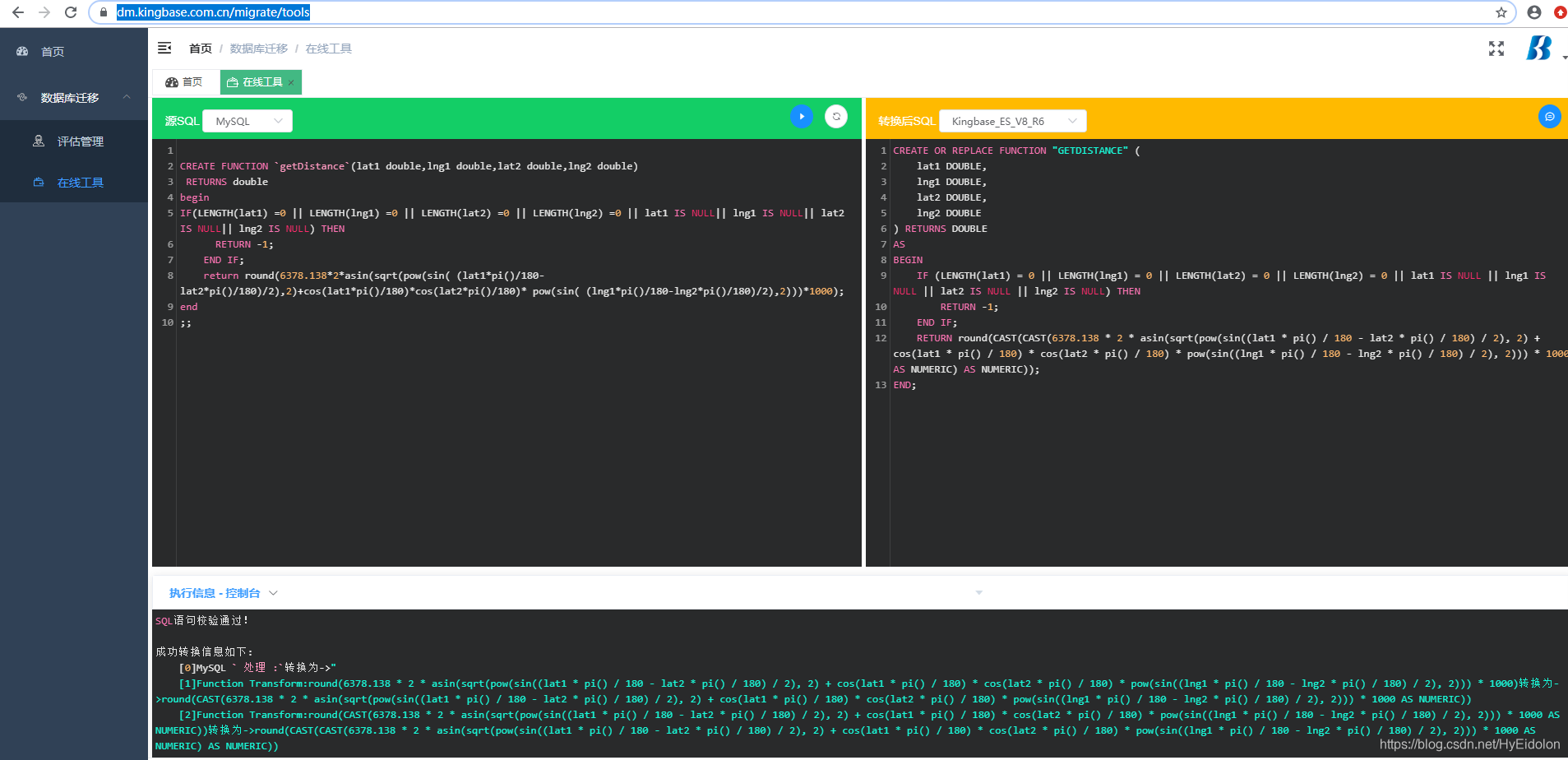
Task: Reload the page with the refresh icon
Action: [x=71, y=12]
